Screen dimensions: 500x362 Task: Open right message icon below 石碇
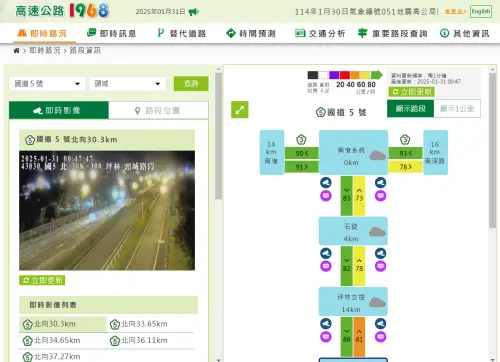380,266
